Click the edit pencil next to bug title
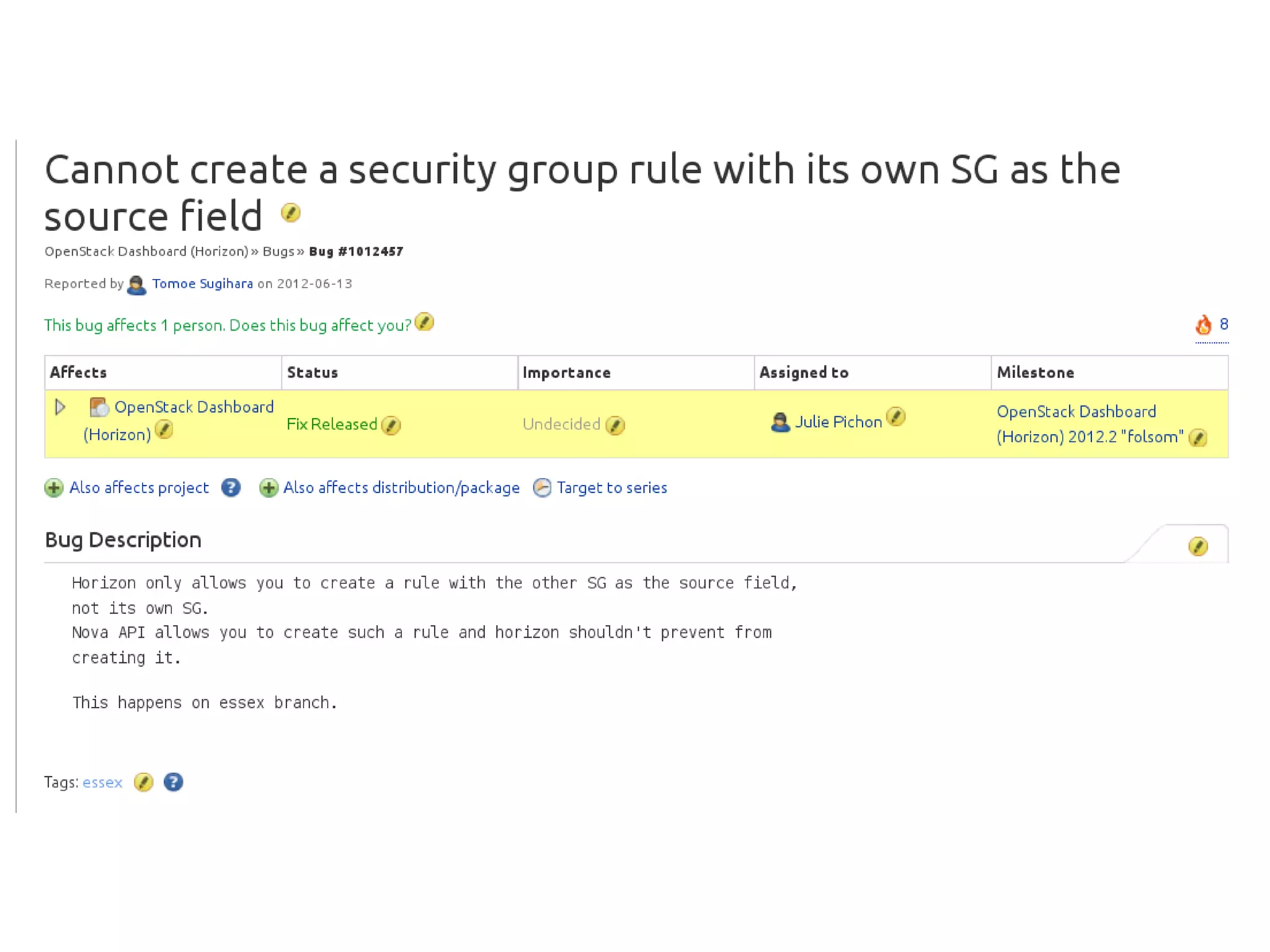The width and height of the screenshot is (1270, 952). pyautogui.click(x=290, y=213)
